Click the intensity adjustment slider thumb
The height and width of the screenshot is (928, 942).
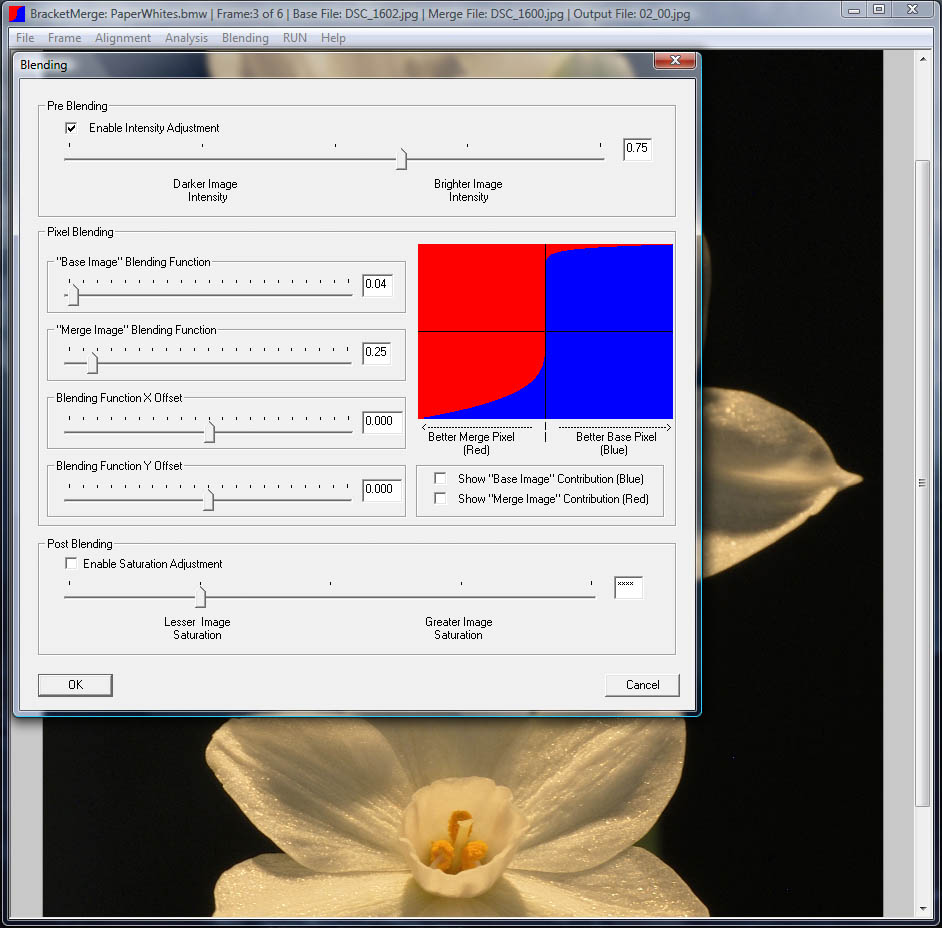(402, 159)
